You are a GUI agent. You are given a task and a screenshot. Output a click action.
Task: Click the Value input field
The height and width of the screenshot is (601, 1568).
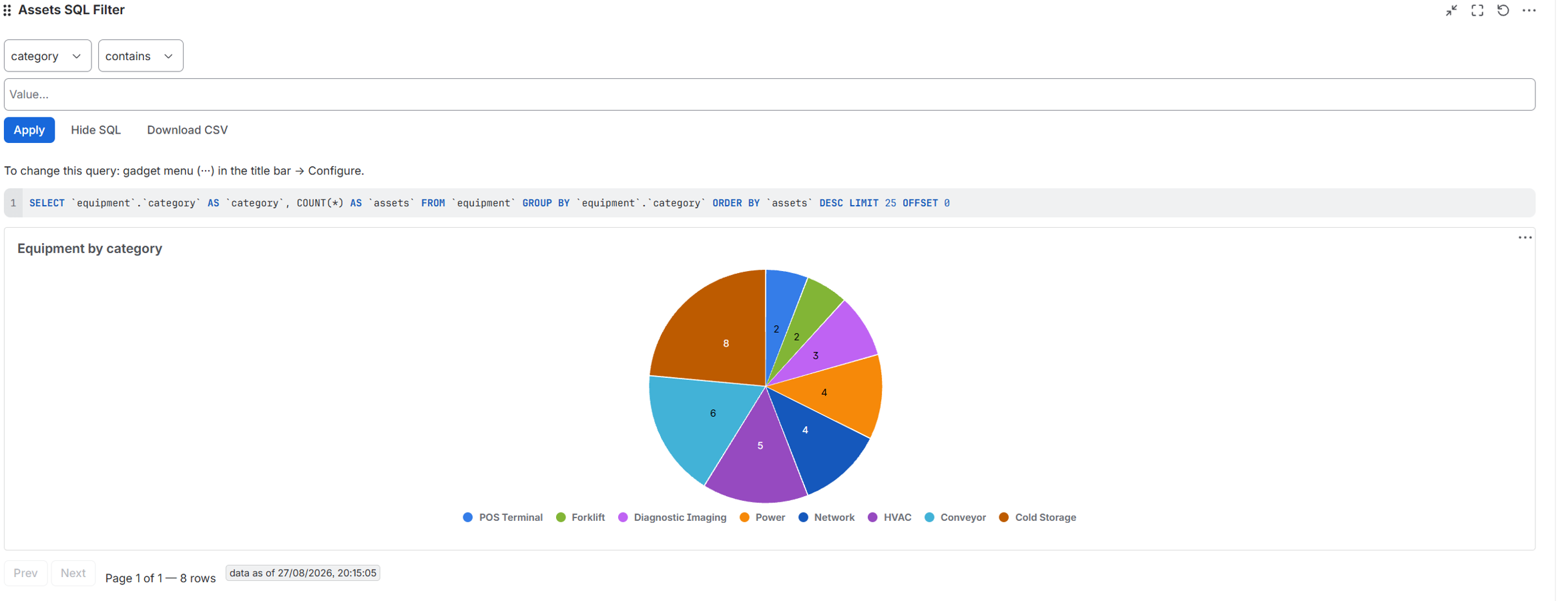[x=770, y=94]
